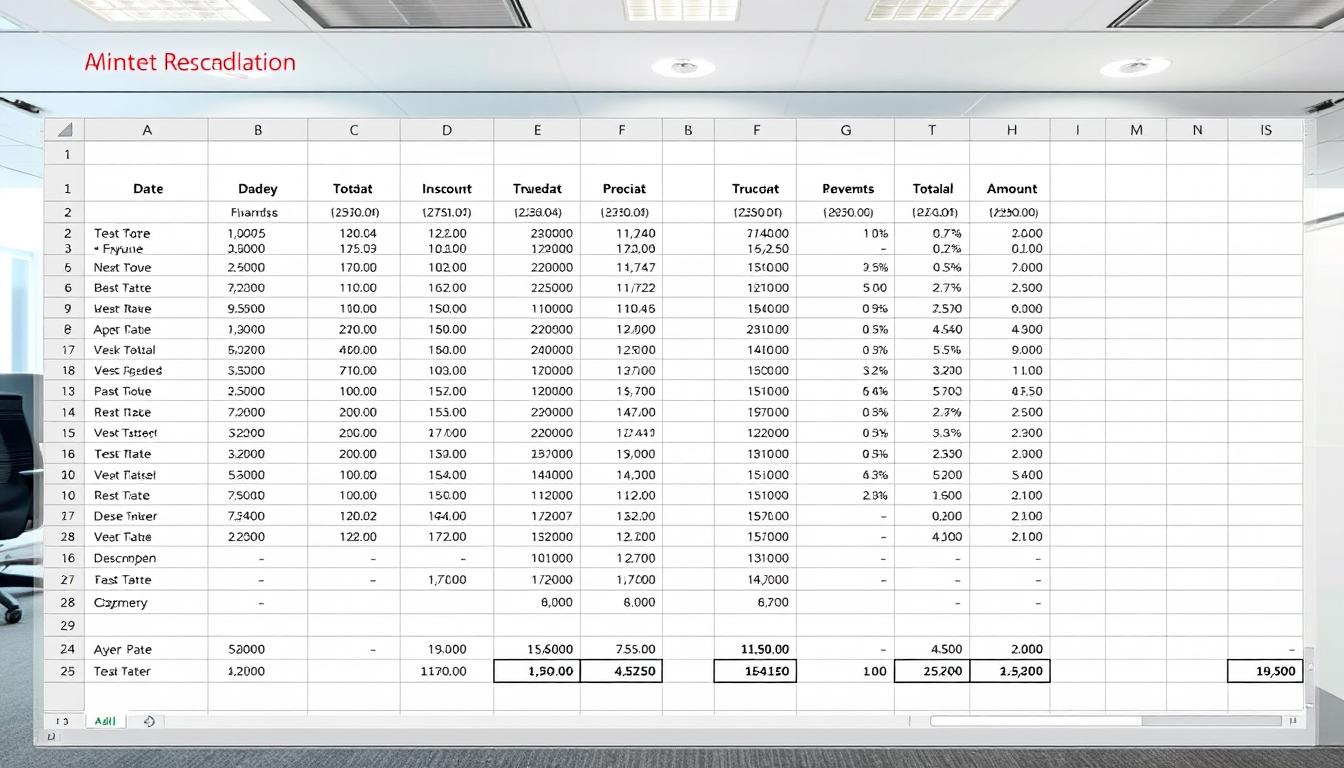The height and width of the screenshot is (768, 1344).
Task: Click the bordered cell '164150'
Action: pos(755,671)
